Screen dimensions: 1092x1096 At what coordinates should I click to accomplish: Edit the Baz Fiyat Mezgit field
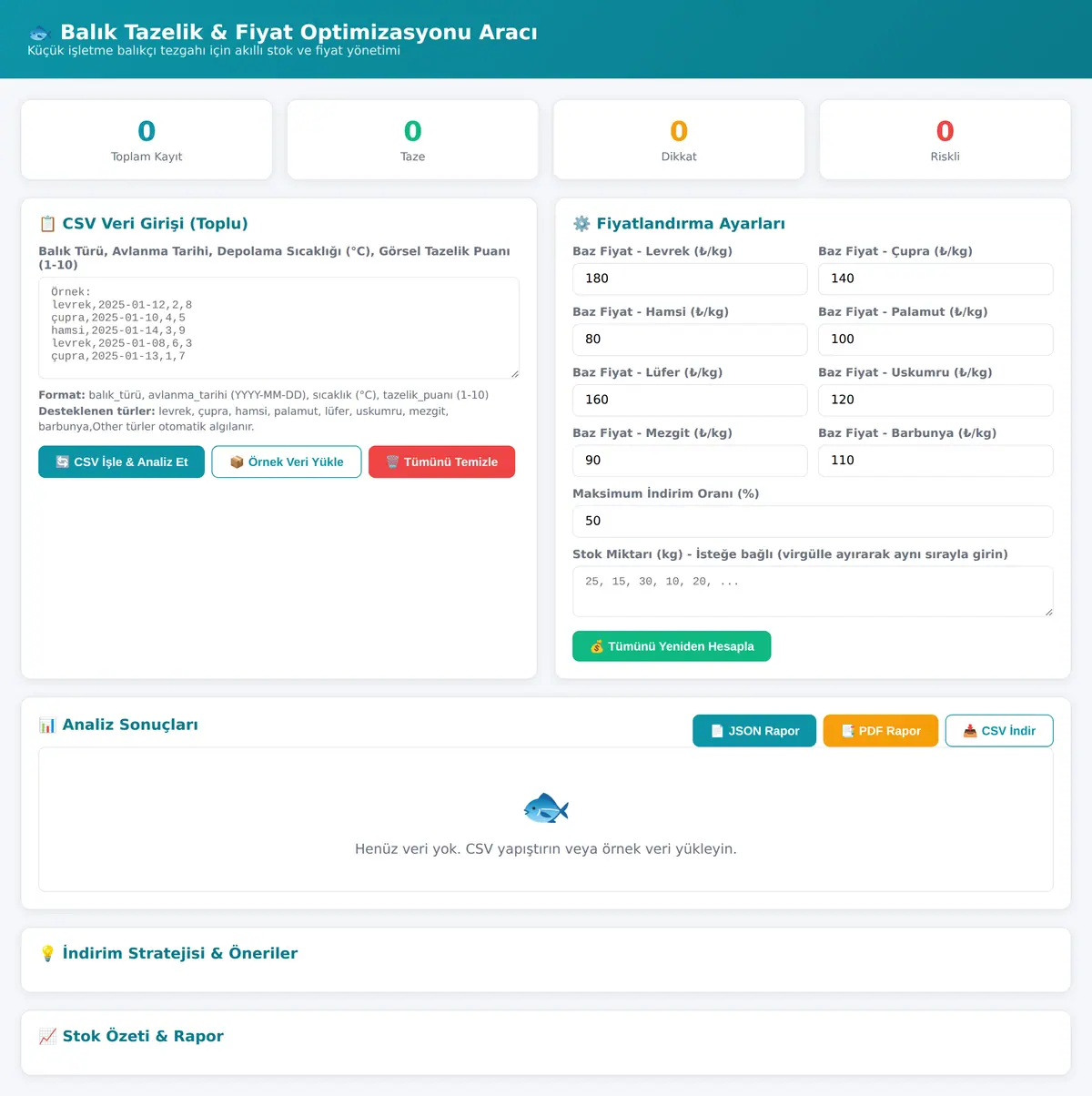click(x=690, y=461)
